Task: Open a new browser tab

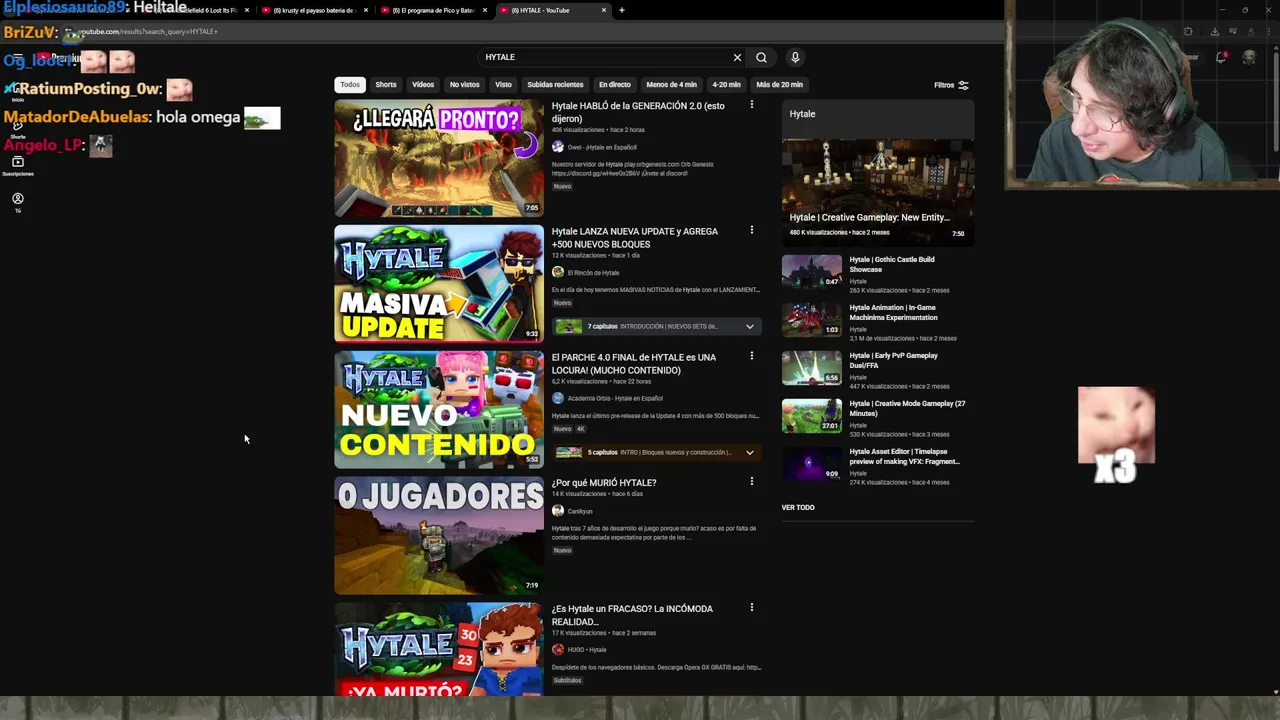Action: 621,10
